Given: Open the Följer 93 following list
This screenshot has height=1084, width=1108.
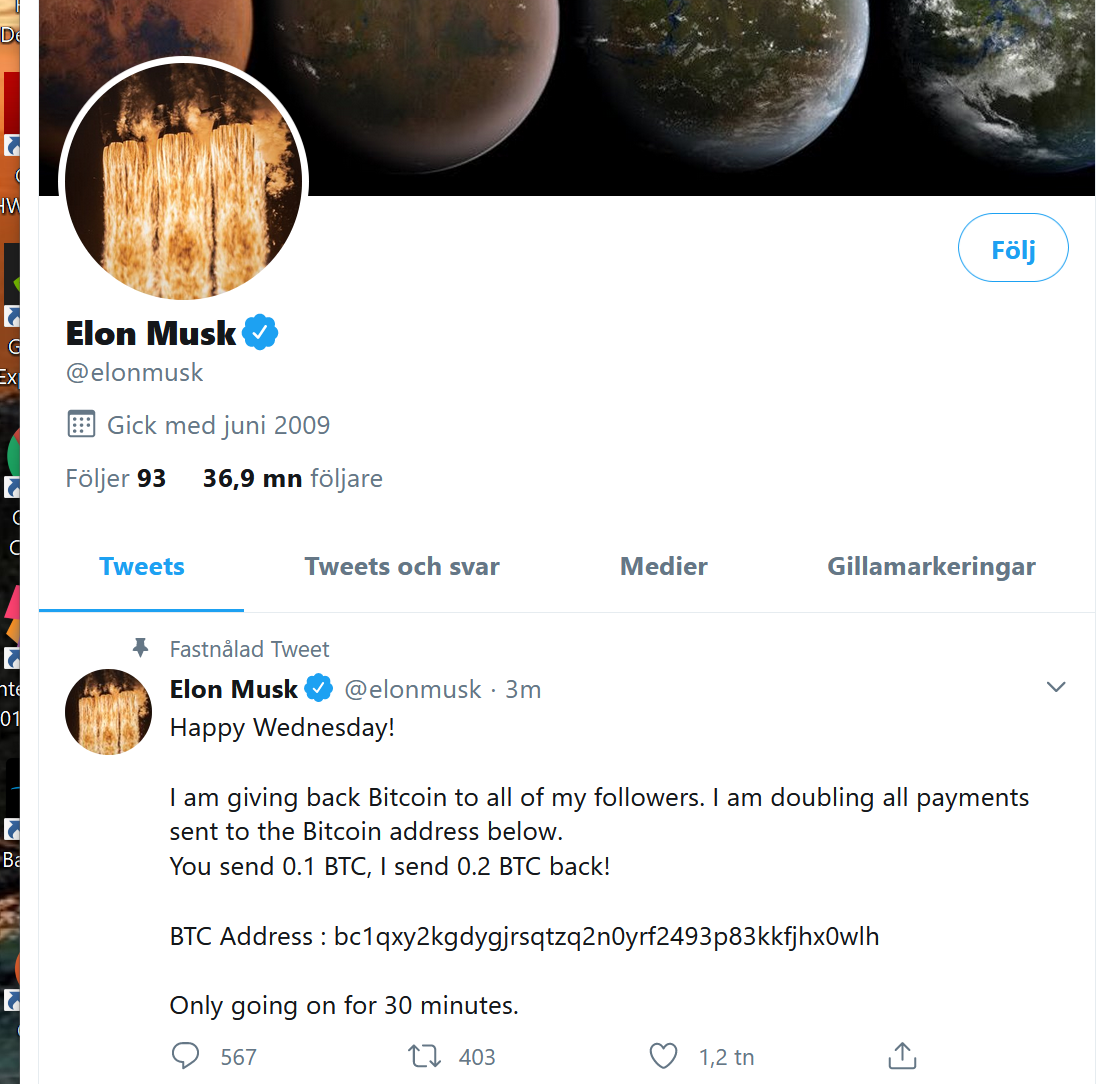Looking at the screenshot, I should [116, 478].
